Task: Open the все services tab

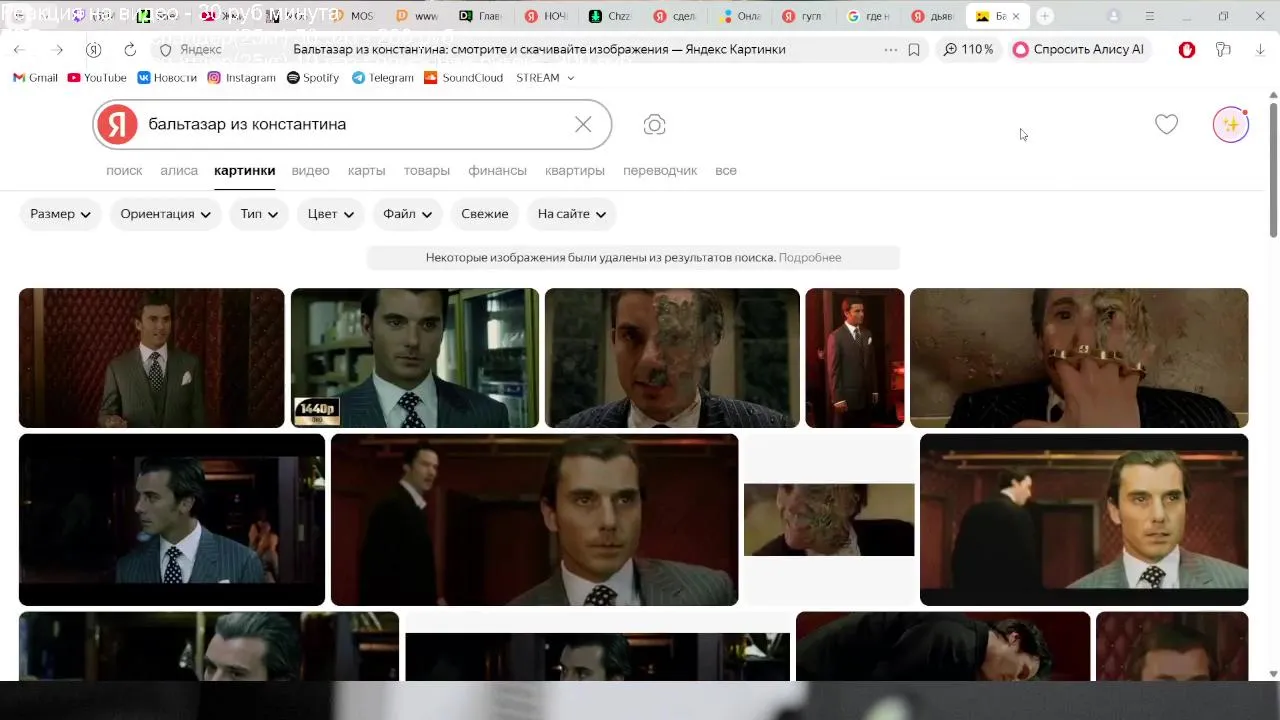Action: coord(726,171)
